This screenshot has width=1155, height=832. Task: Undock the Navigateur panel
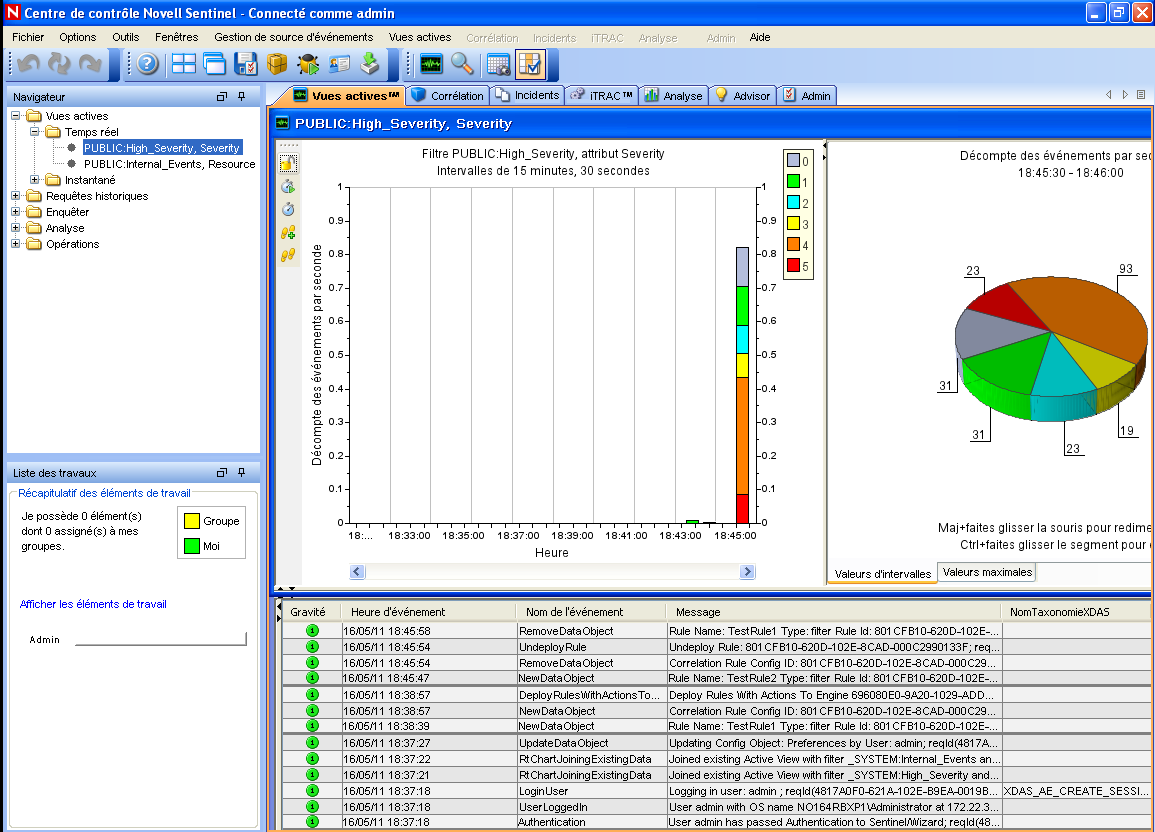click(x=222, y=96)
